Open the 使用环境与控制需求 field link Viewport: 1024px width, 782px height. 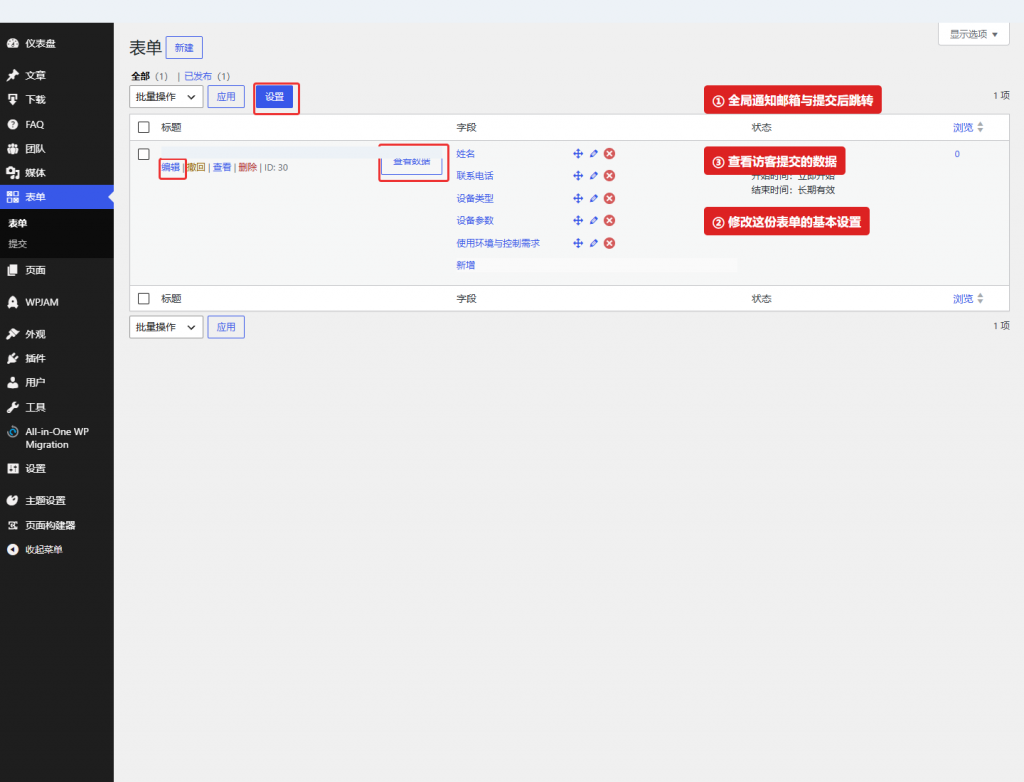[498, 243]
